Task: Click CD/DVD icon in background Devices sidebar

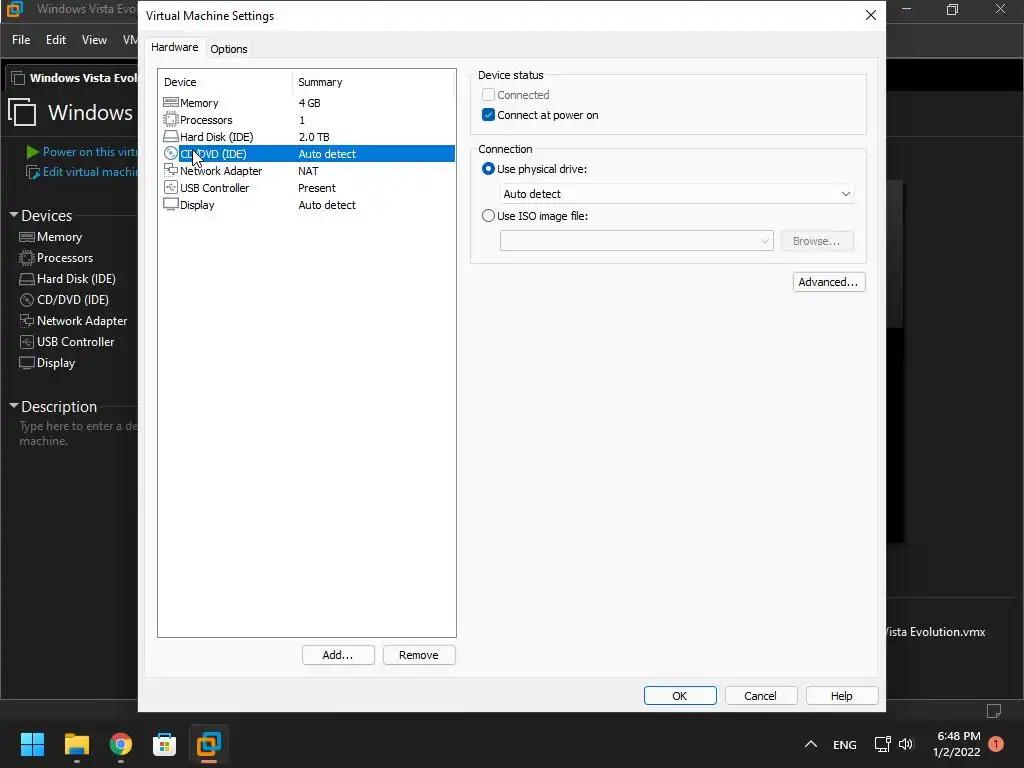Action: [x=27, y=300]
